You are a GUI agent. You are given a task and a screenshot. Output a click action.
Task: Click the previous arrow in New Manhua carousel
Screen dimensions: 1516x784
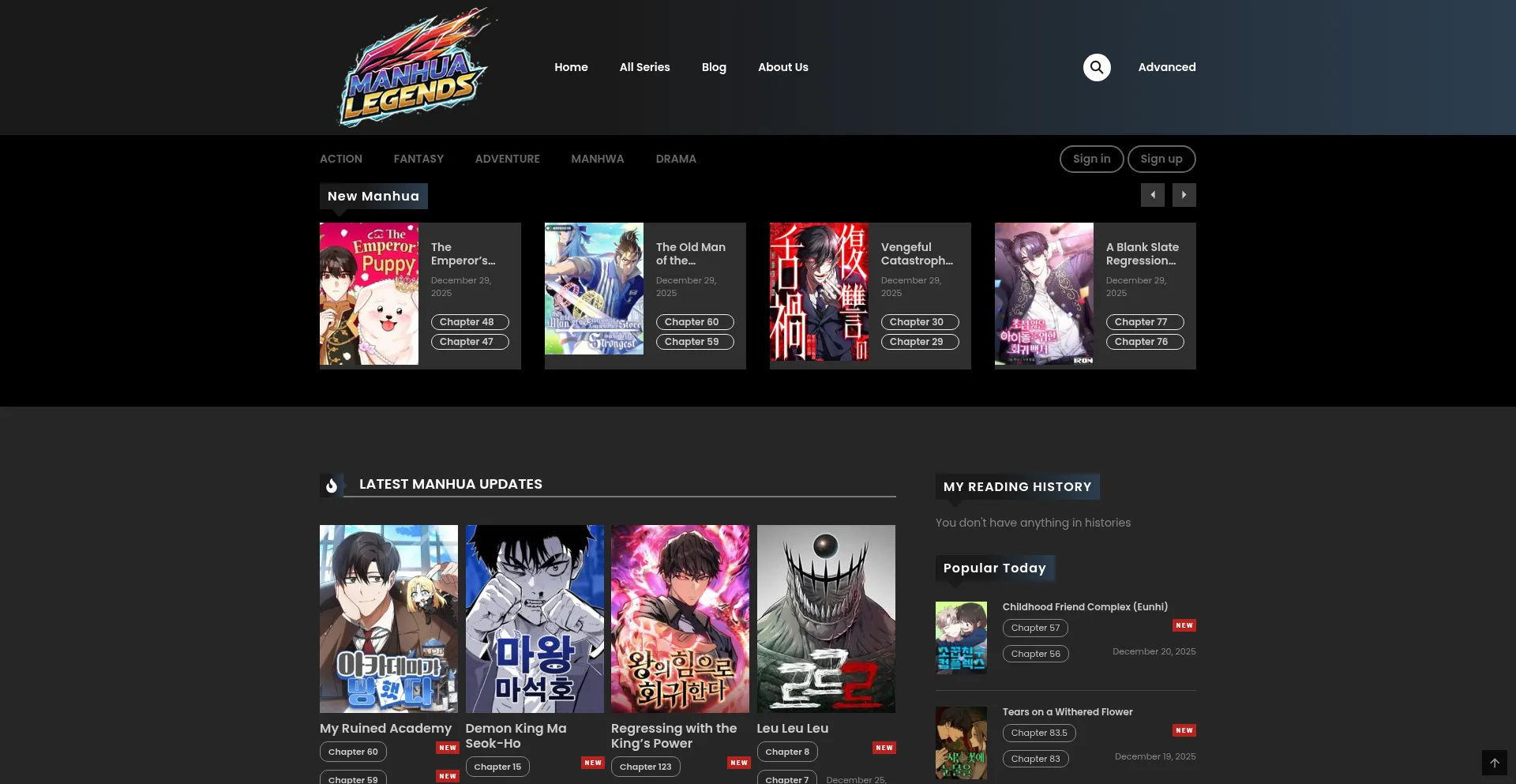pos(1152,195)
